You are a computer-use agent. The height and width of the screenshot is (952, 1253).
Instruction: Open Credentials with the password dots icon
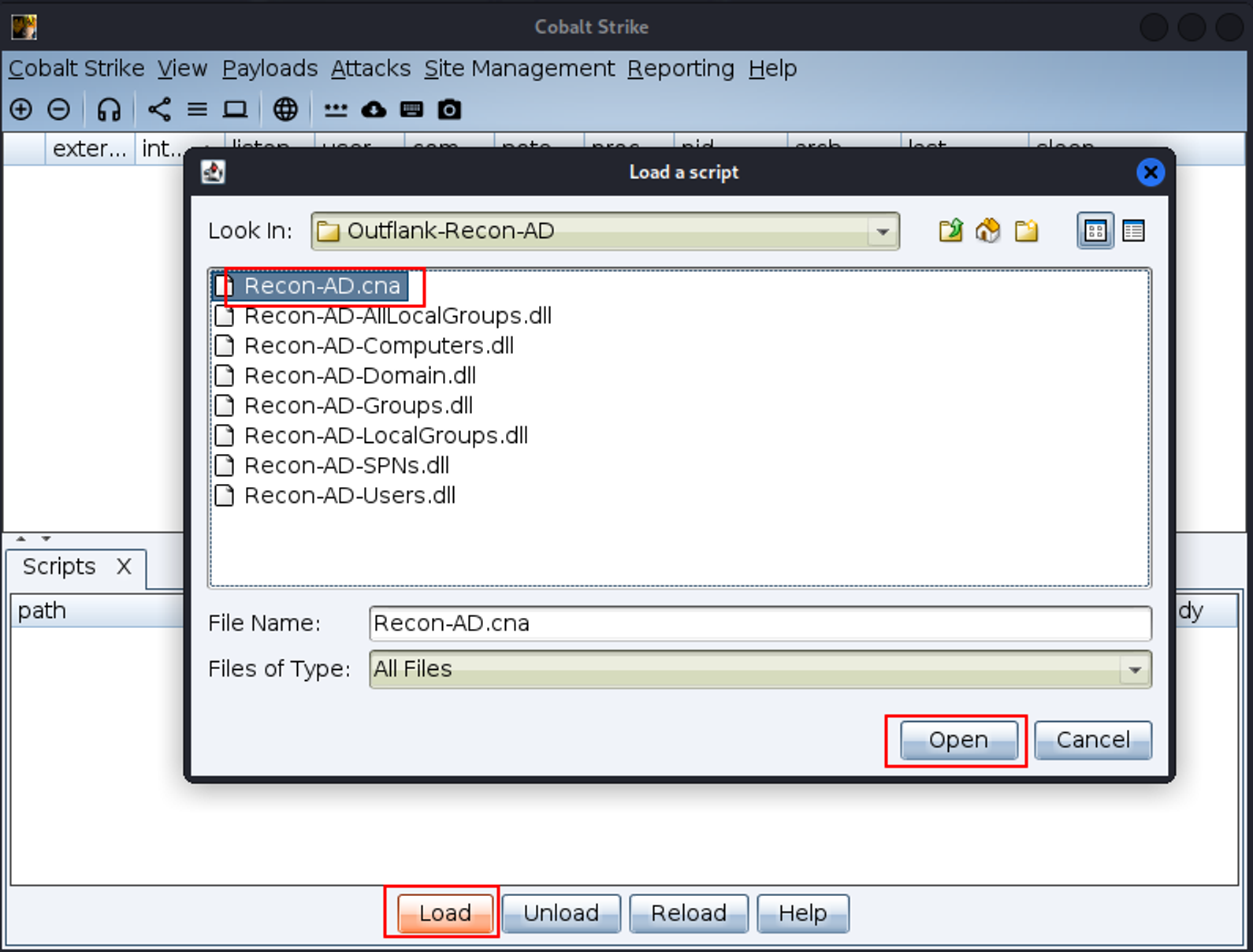pyautogui.click(x=336, y=110)
